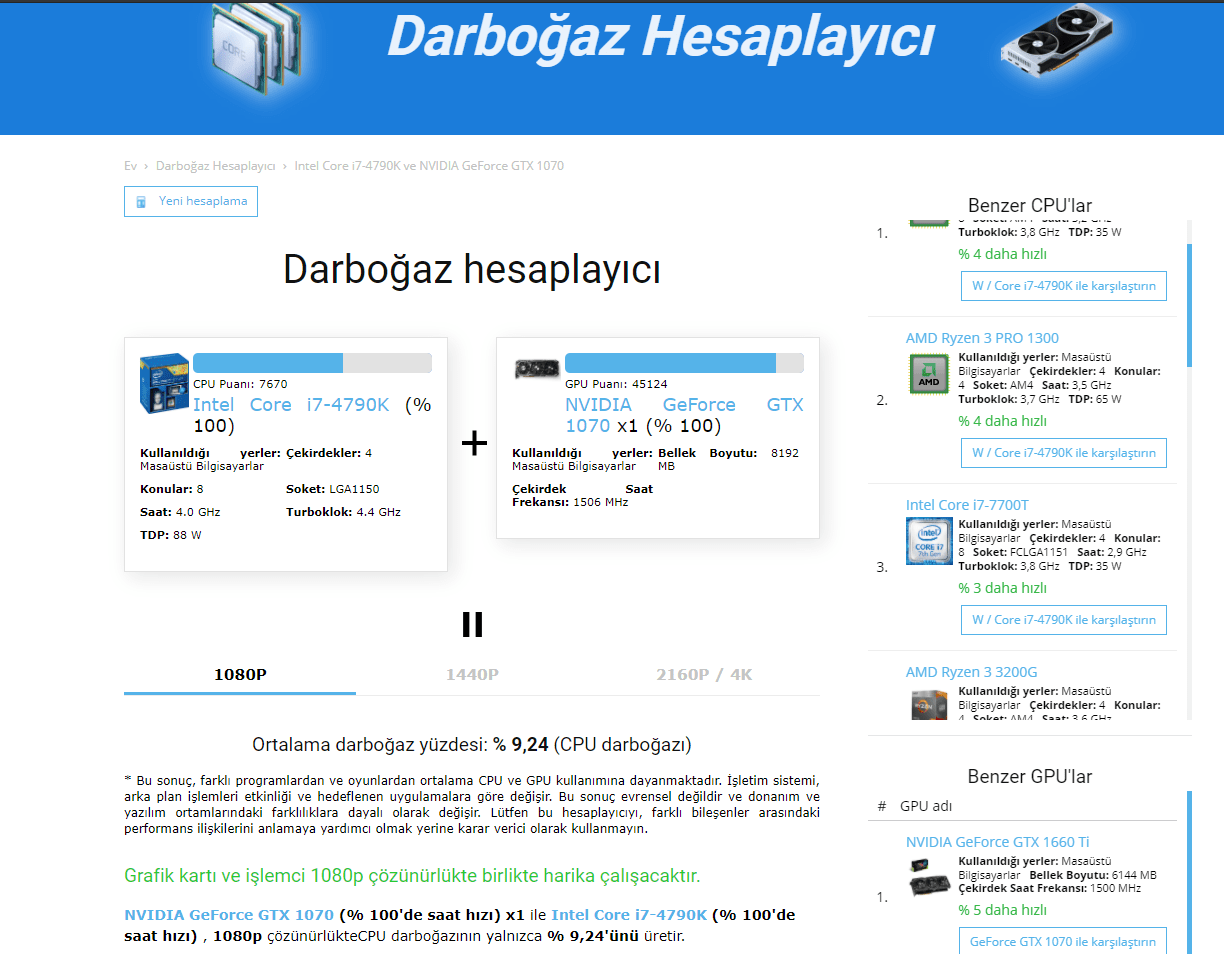Compare Core i7-7700T with Core i7-4790K
Image resolution: width=1224 pixels, height=954 pixels.
point(1063,620)
